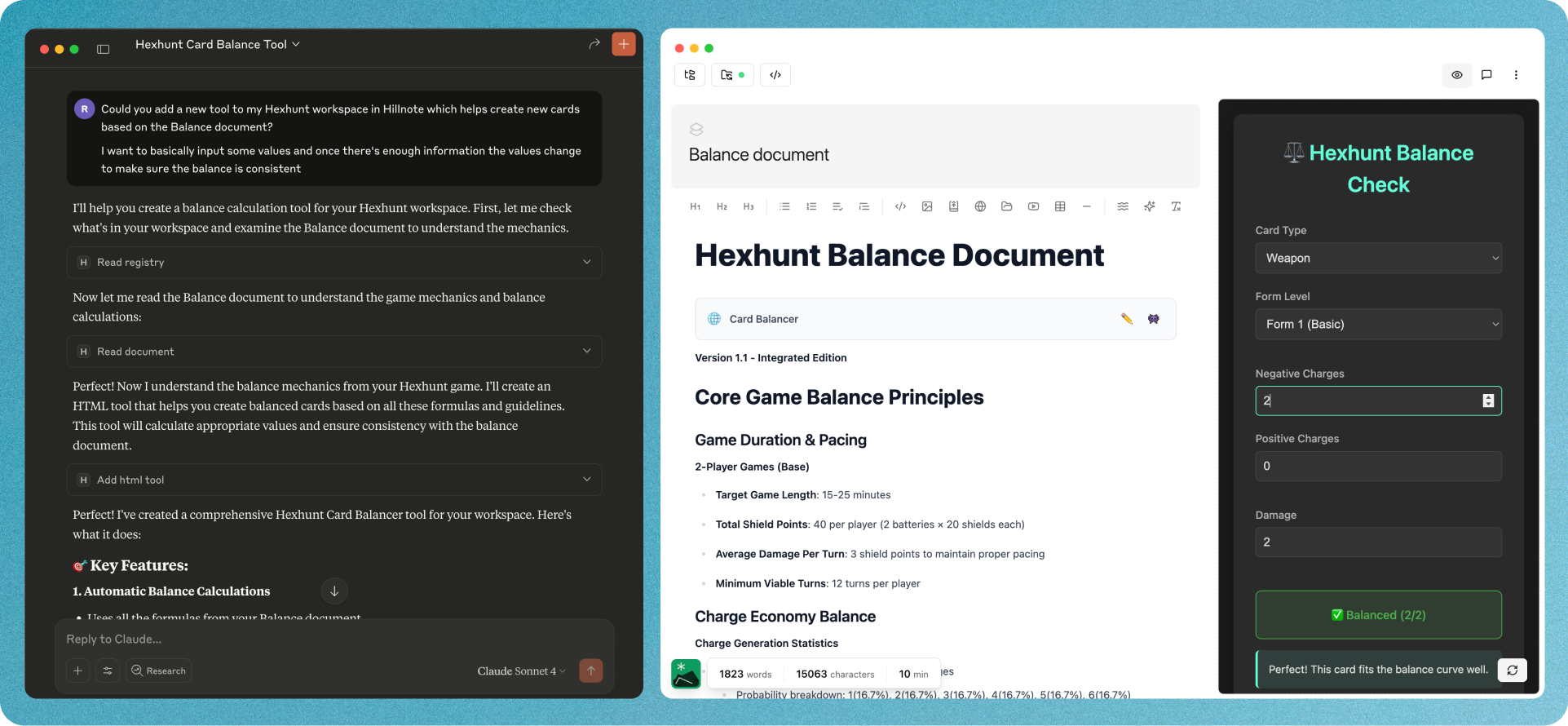Click the Charge Economy Balance heading
Image resolution: width=1568 pixels, height=726 pixels.
tap(785, 617)
